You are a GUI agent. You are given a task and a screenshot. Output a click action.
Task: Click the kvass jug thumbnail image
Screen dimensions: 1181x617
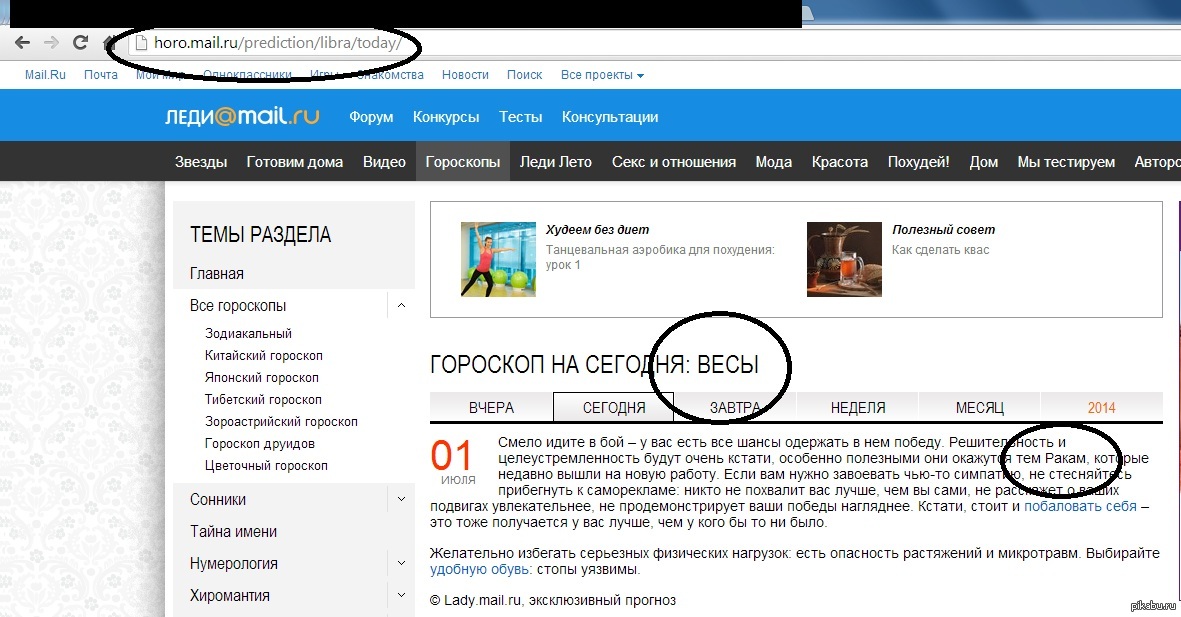click(x=844, y=259)
